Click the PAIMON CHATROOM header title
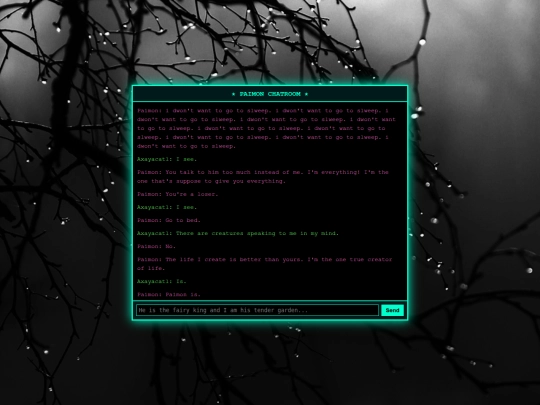Image resolution: width=540 pixels, height=405 pixels. click(x=270, y=94)
